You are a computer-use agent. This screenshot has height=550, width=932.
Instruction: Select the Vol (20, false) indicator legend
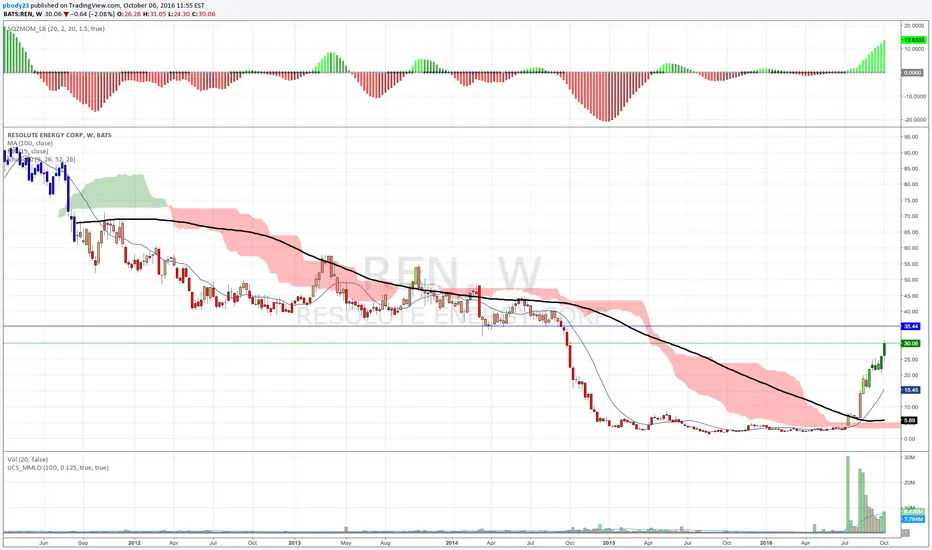27,460
